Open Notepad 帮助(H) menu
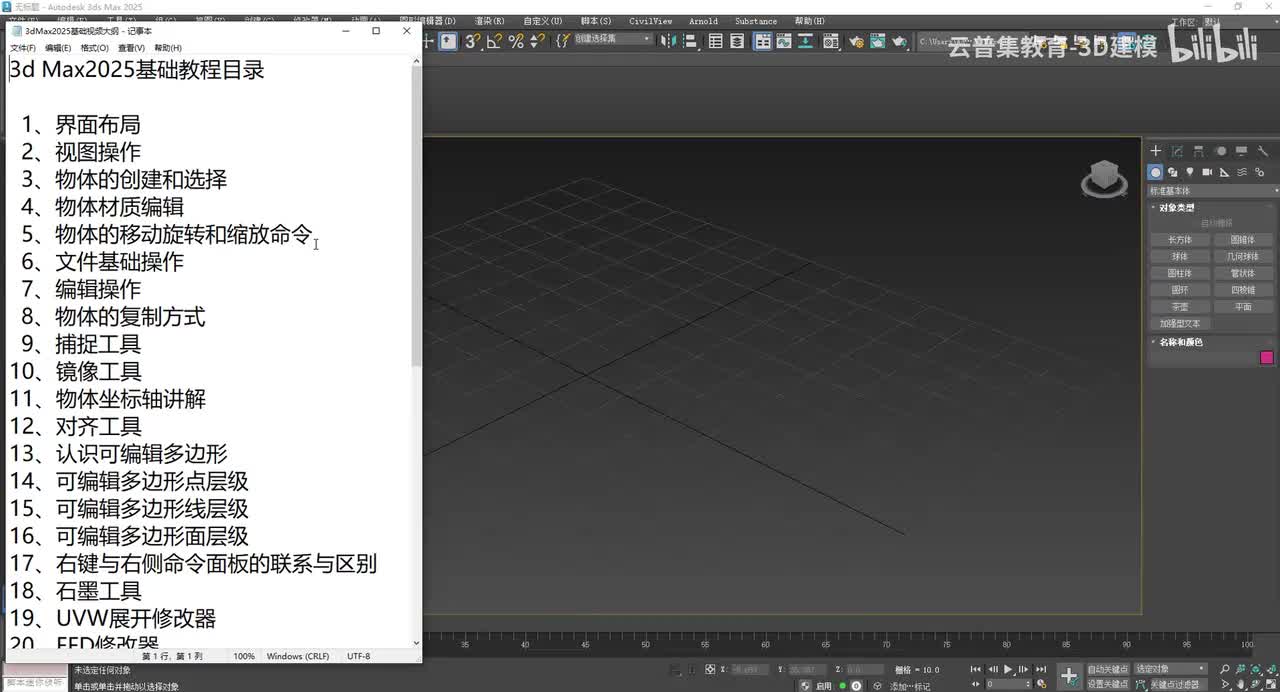This screenshot has height=692, width=1280. click(x=168, y=48)
